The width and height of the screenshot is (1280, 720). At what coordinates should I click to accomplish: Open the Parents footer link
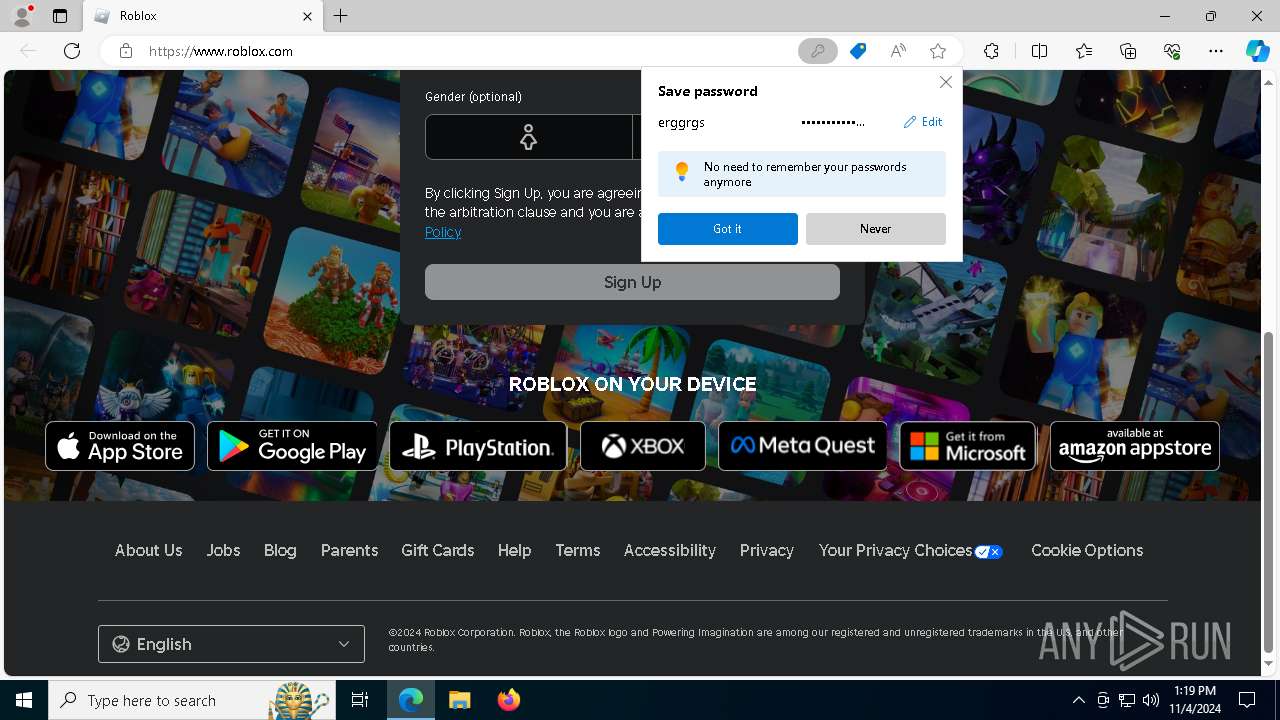point(349,550)
